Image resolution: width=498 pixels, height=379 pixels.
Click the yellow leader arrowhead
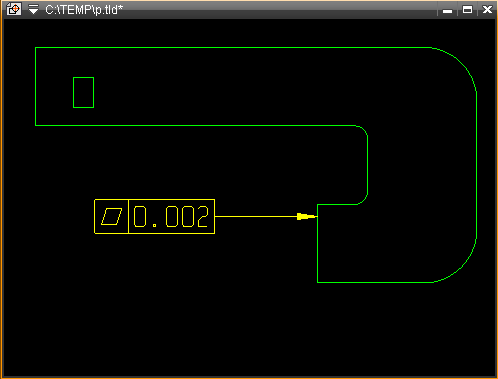pyautogui.click(x=307, y=217)
